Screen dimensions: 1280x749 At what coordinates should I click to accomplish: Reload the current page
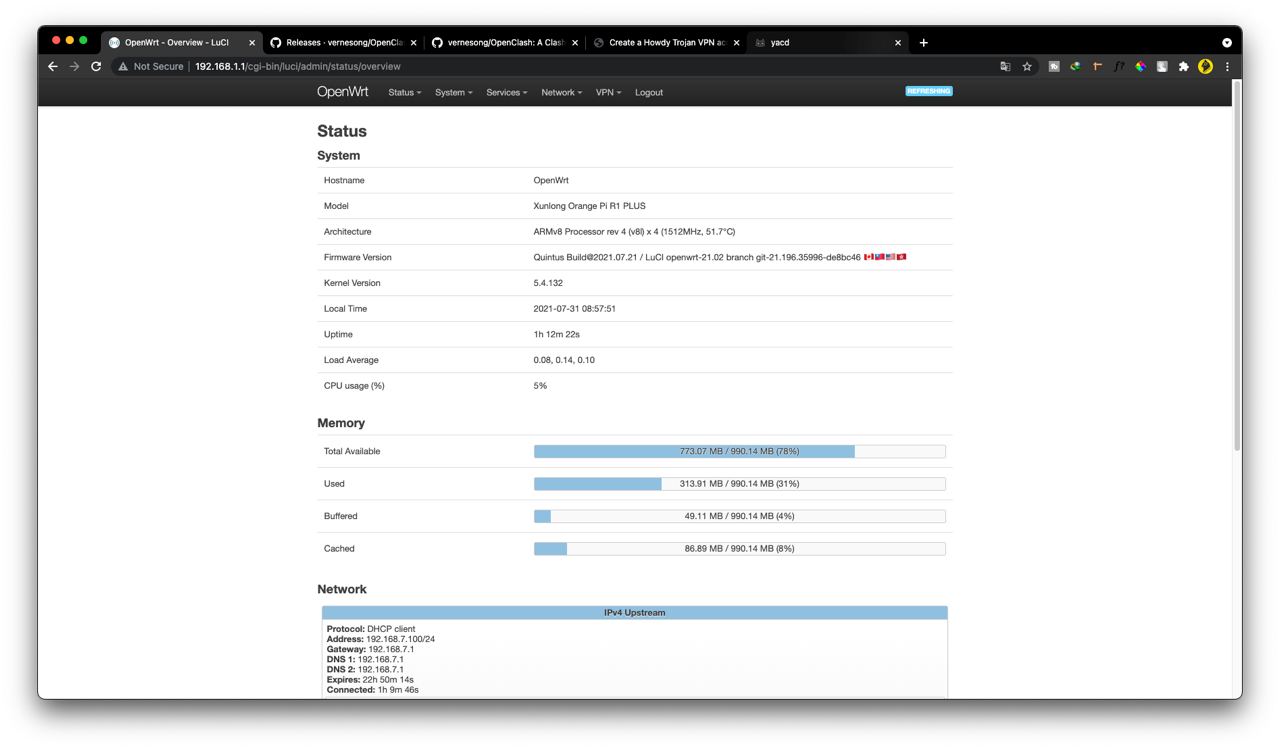point(96,66)
